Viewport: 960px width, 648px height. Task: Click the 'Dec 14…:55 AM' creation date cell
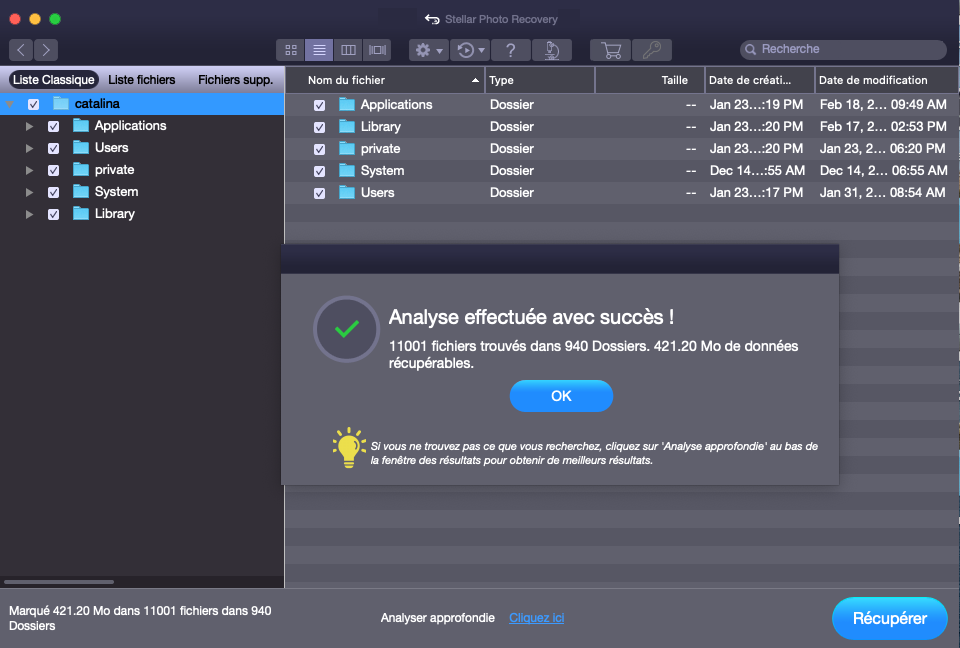(x=757, y=171)
